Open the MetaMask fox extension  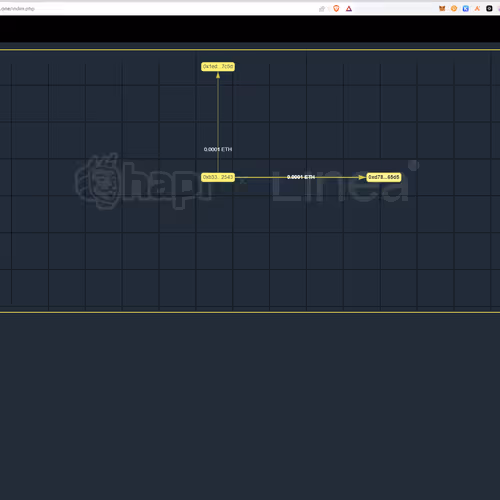point(442,9)
